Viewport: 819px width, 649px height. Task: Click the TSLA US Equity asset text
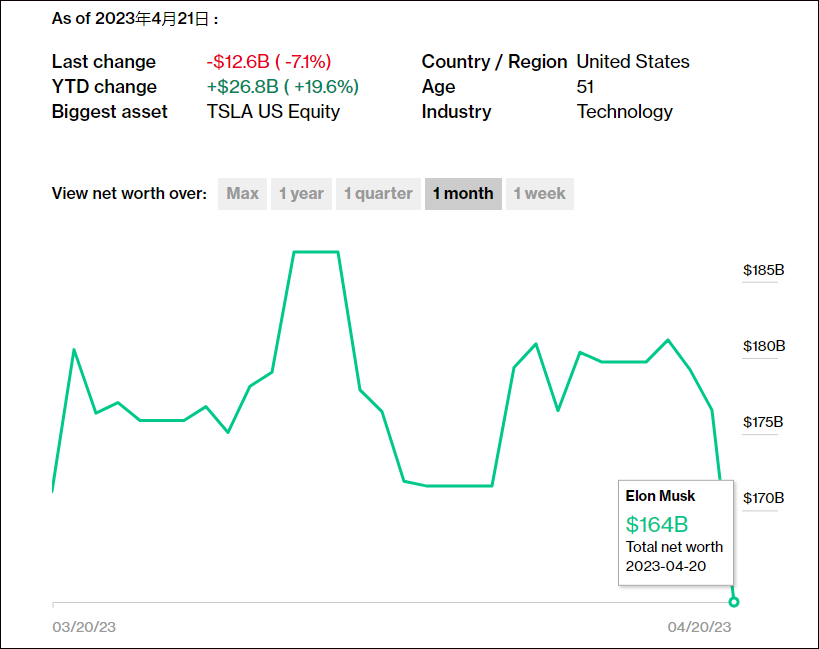(273, 112)
